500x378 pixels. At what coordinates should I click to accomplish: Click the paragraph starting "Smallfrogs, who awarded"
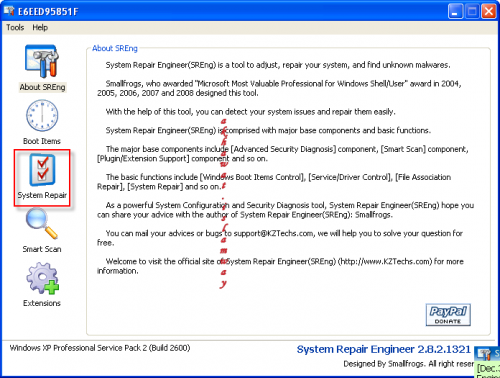[x=279, y=88]
